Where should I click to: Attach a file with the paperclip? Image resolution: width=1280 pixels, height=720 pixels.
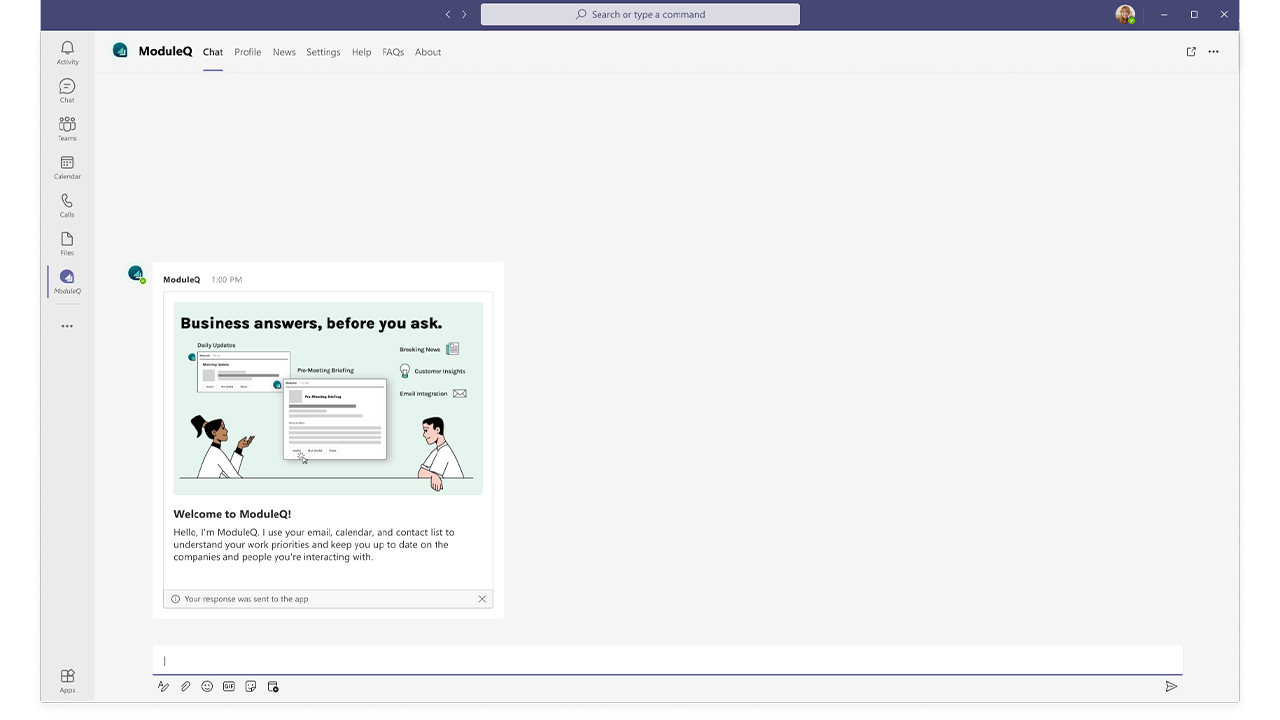(x=185, y=686)
